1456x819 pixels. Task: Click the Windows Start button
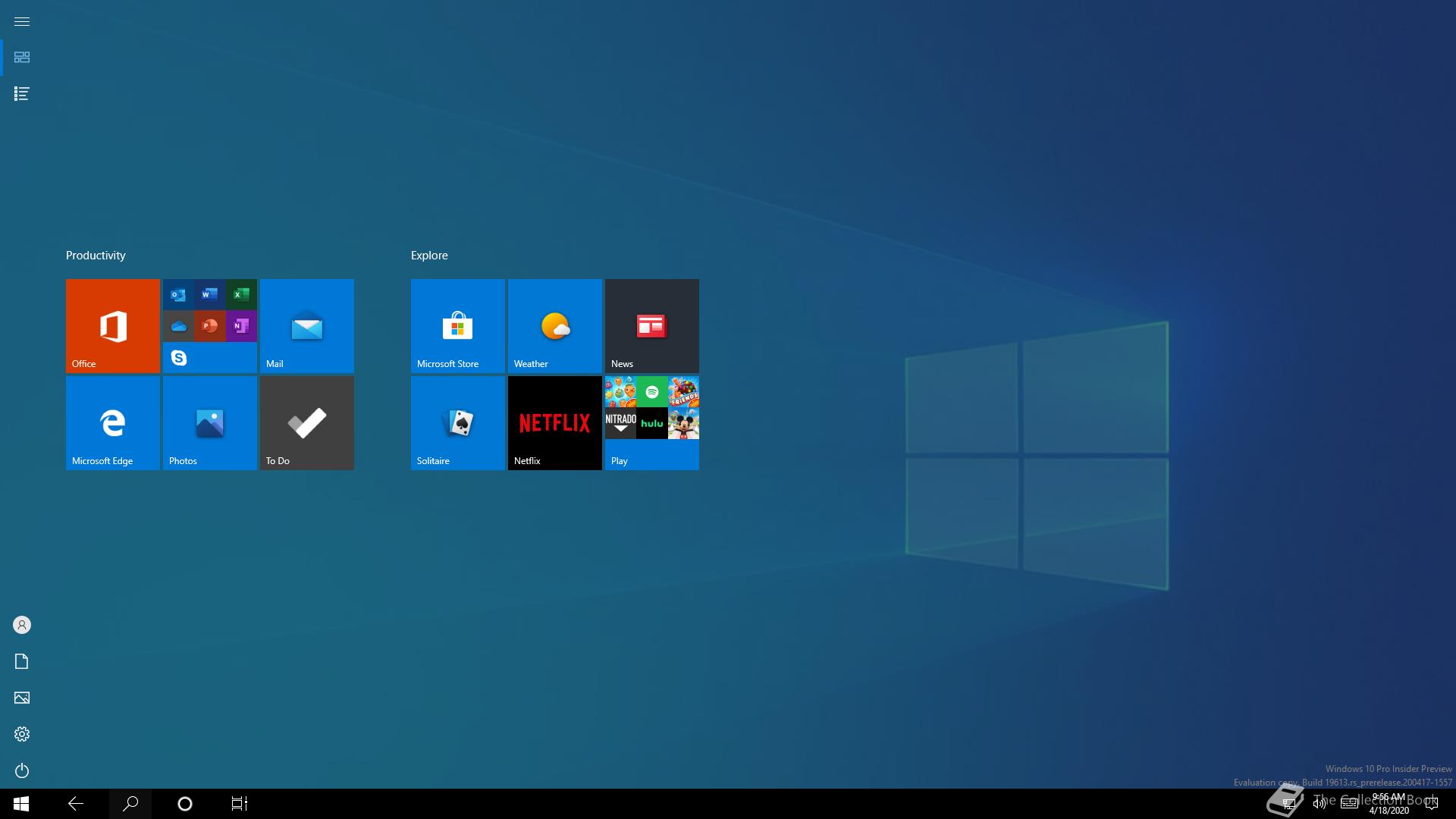21,804
